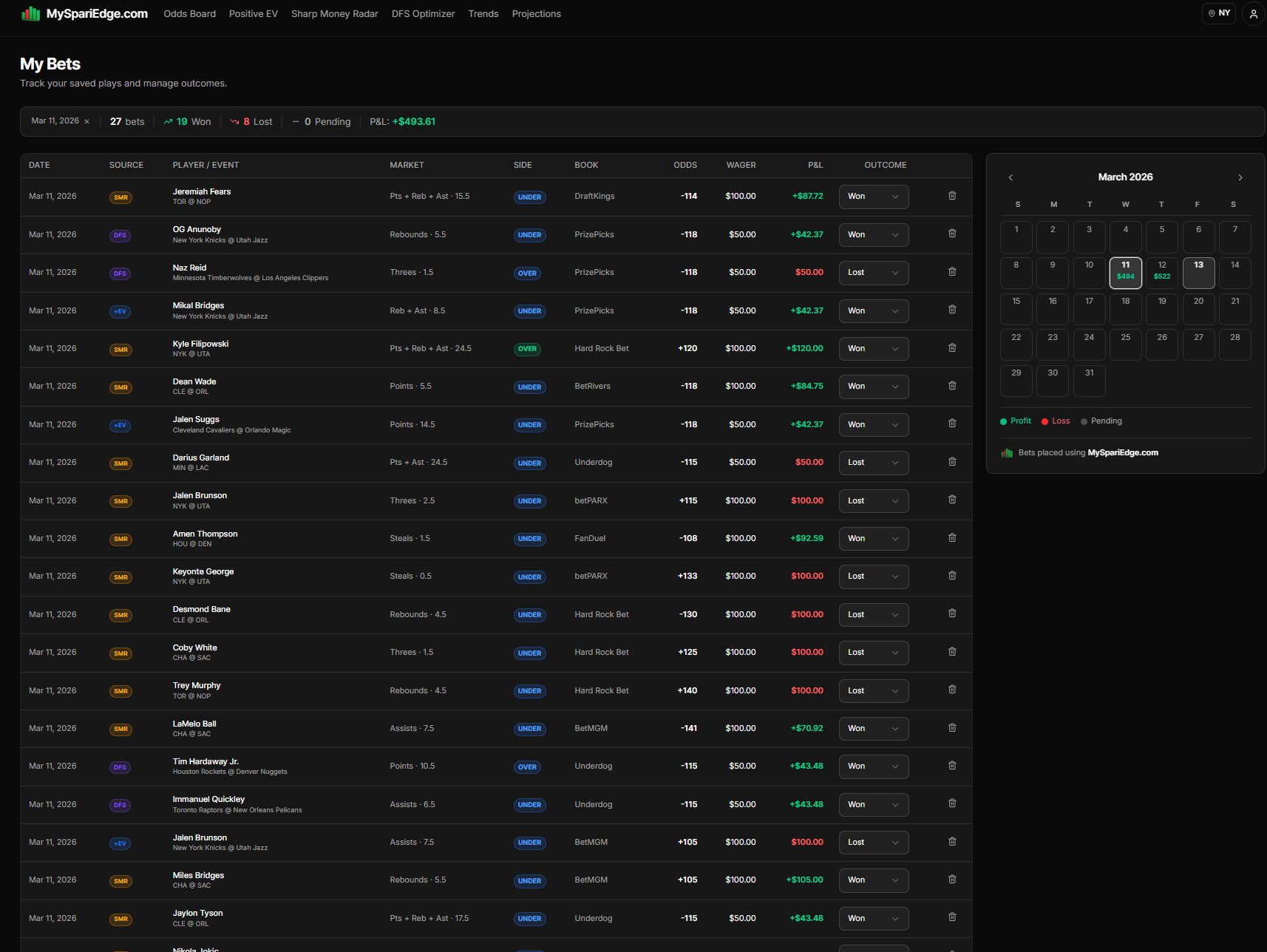Click the 0 Pending summary stat
Viewport: 1267px width, 952px height.
(x=322, y=122)
